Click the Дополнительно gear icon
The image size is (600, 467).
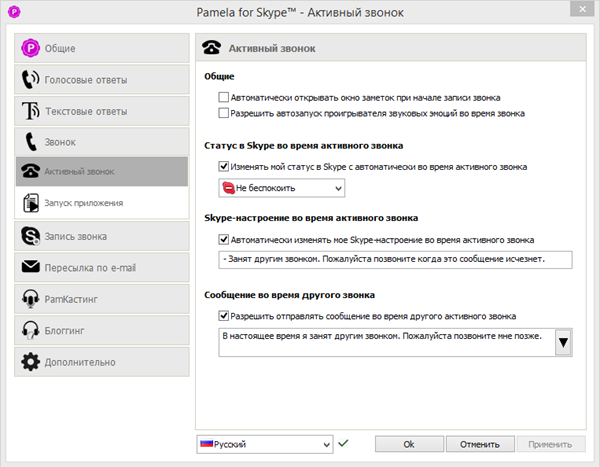tap(31, 361)
